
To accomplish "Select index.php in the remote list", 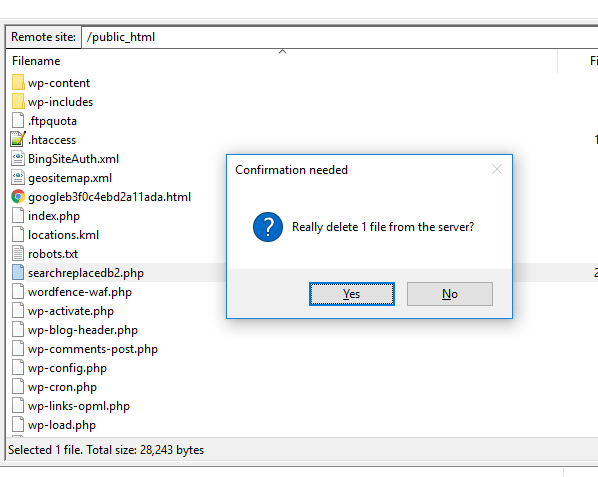I will (54, 216).
